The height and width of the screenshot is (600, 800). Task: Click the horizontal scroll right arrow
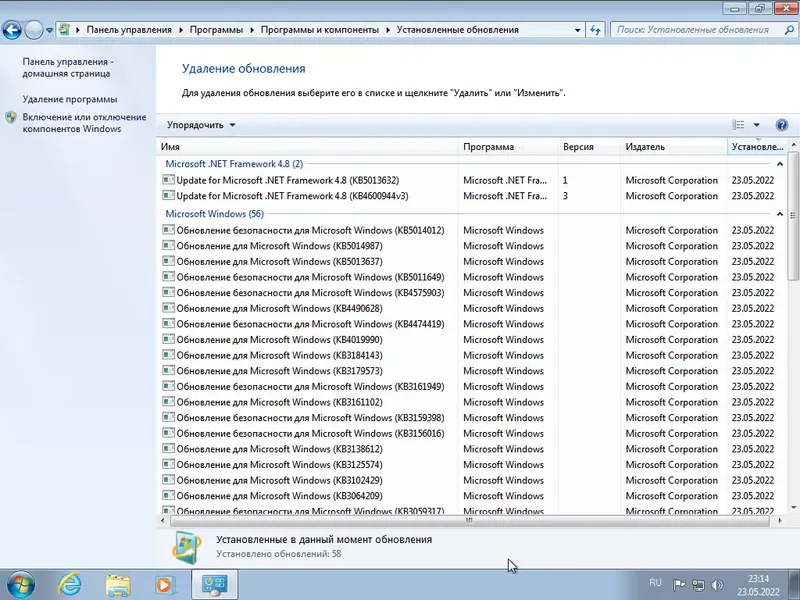point(780,521)
